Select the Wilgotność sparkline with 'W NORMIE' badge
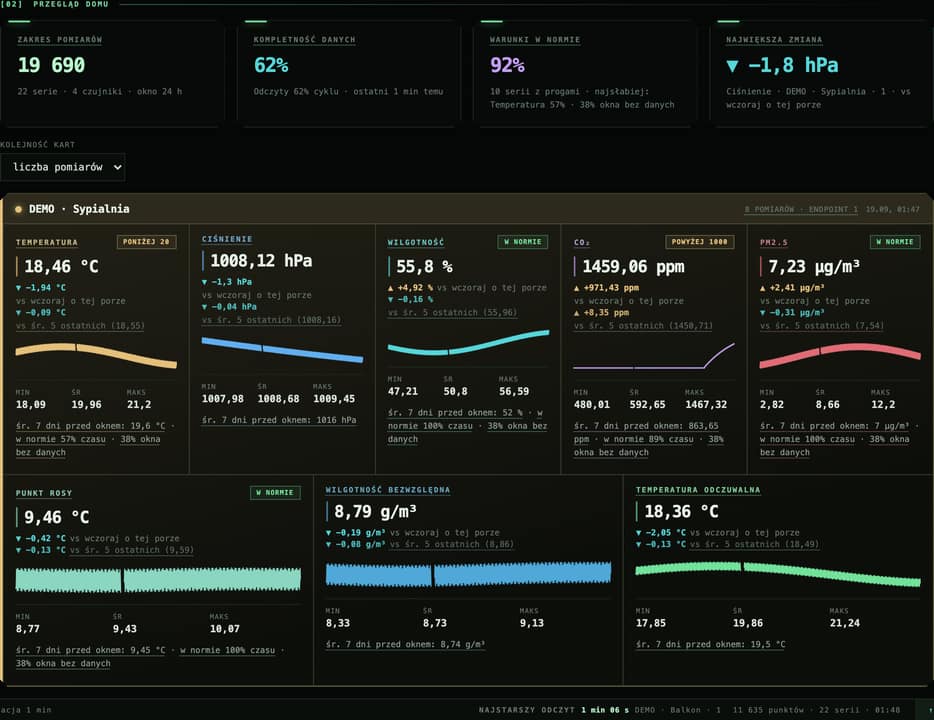This screenshot has width=934, height=720. point(468,342)
